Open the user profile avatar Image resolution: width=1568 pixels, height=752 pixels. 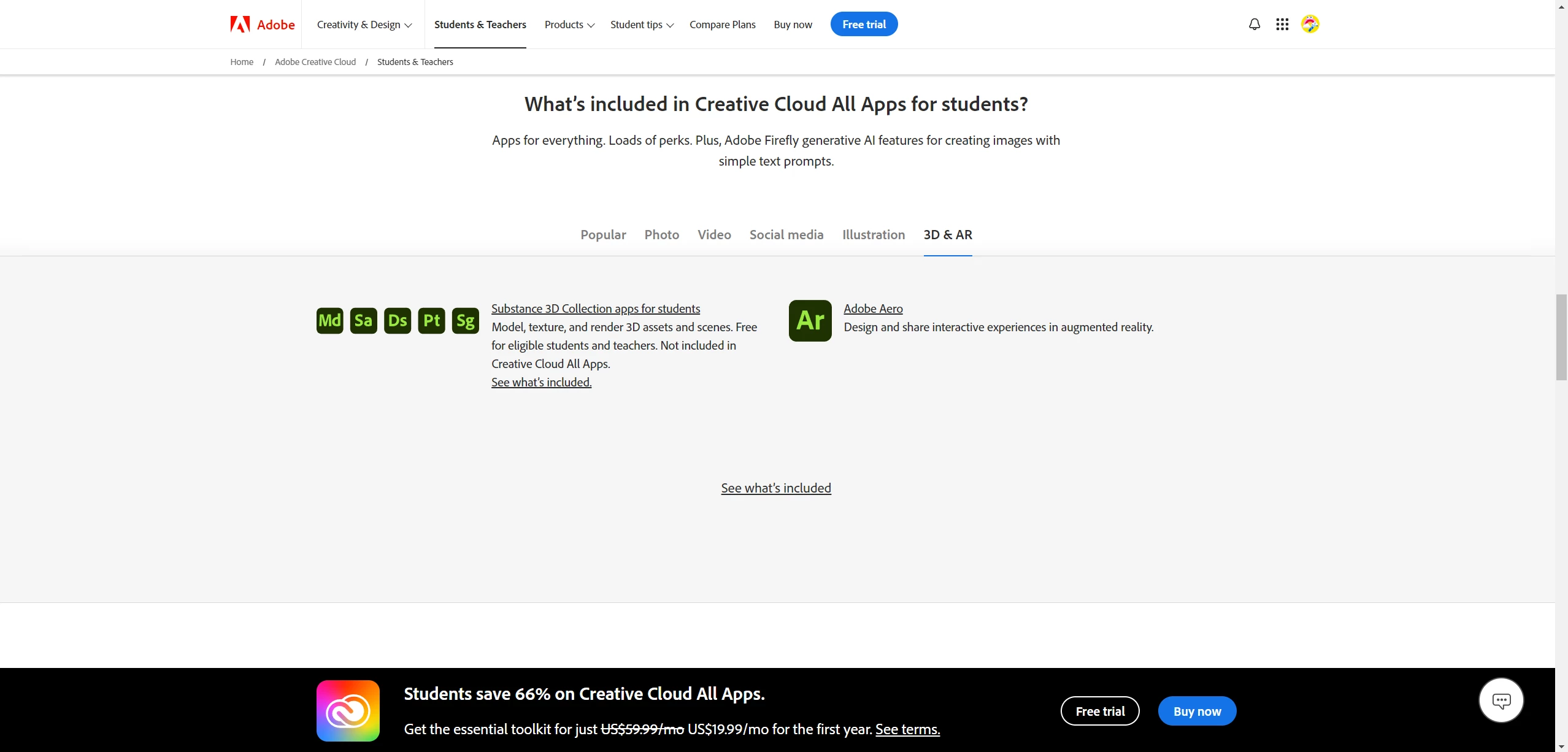click(1310, 25)
